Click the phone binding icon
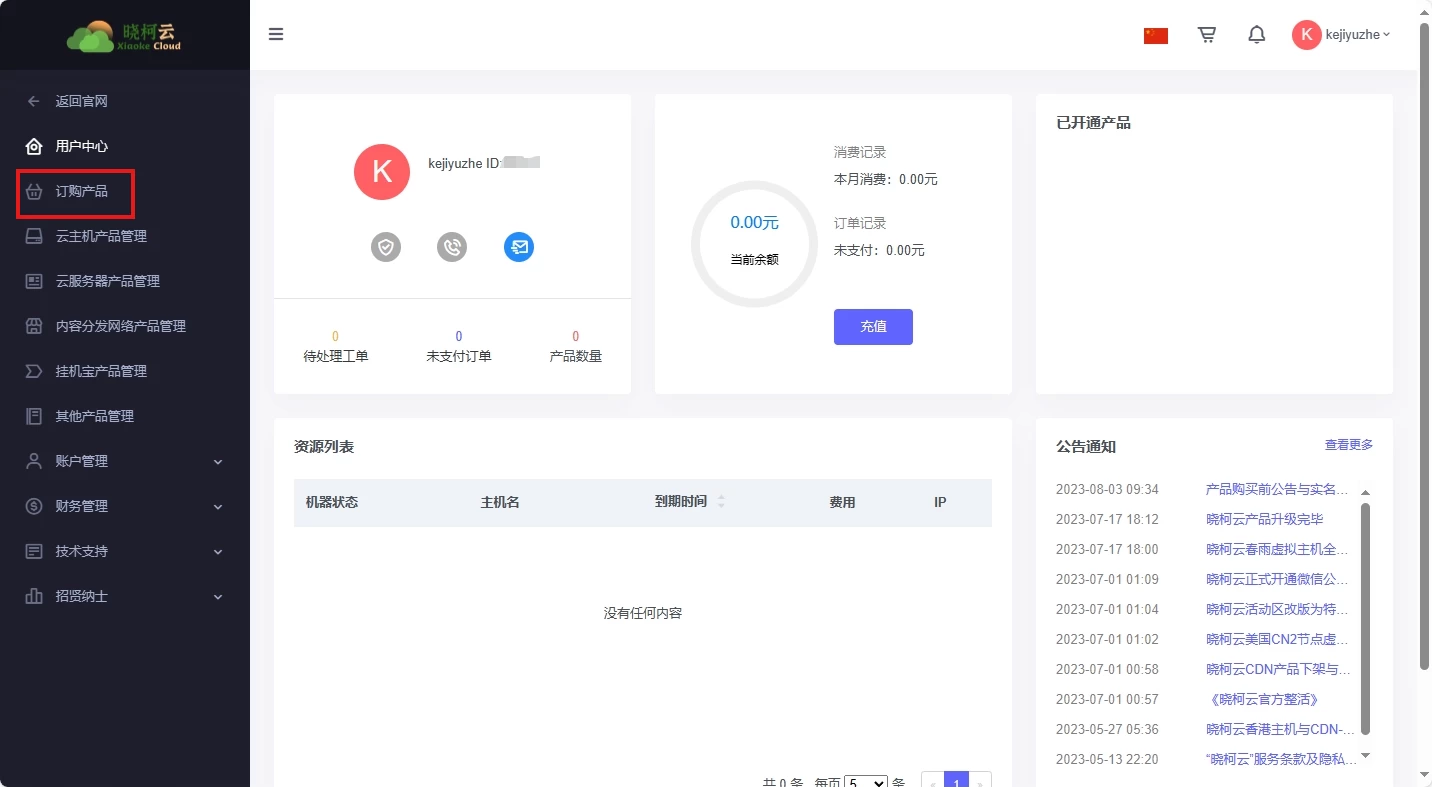 tap(452, 247)
